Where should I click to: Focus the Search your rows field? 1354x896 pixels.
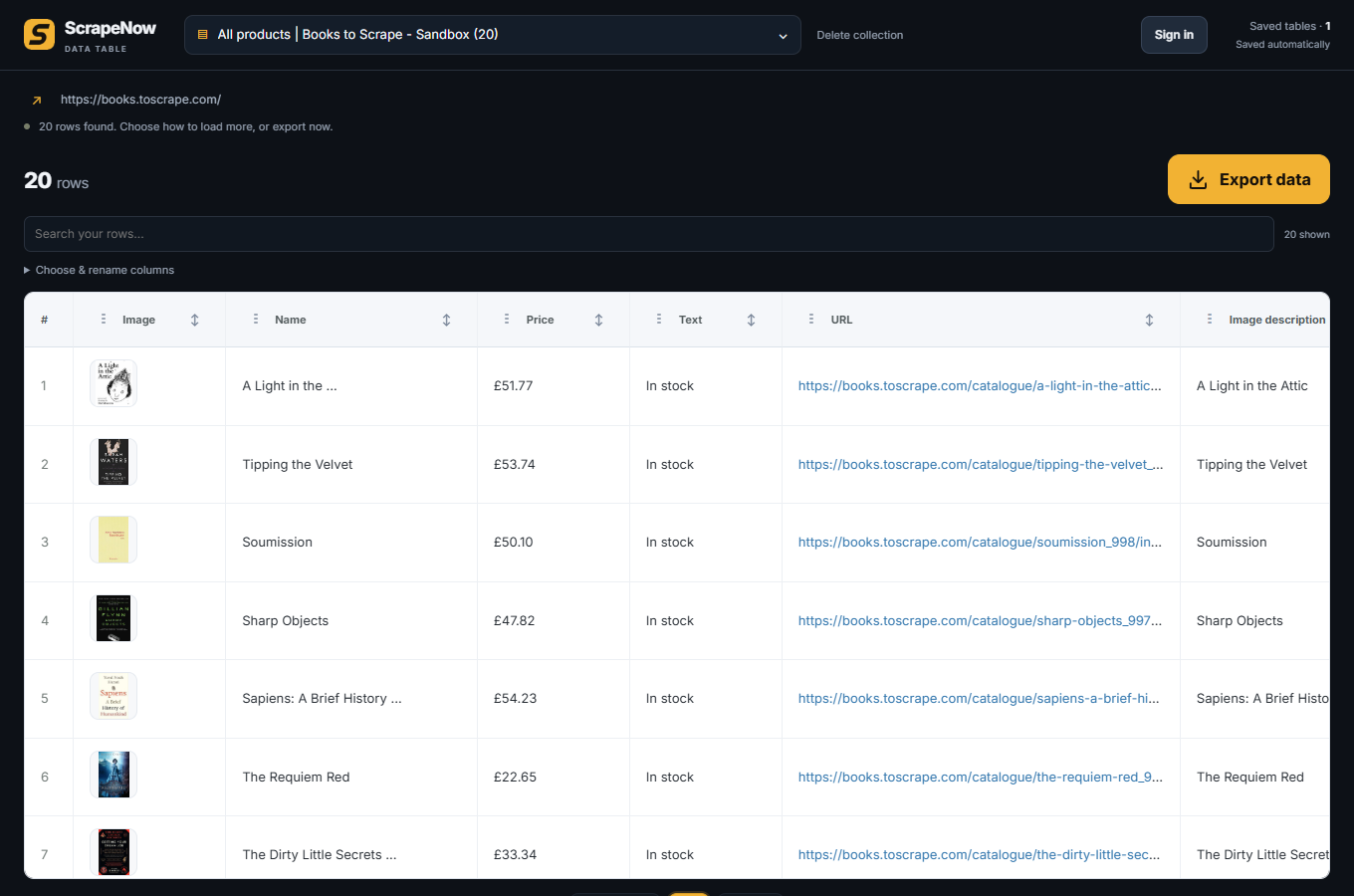649,234
